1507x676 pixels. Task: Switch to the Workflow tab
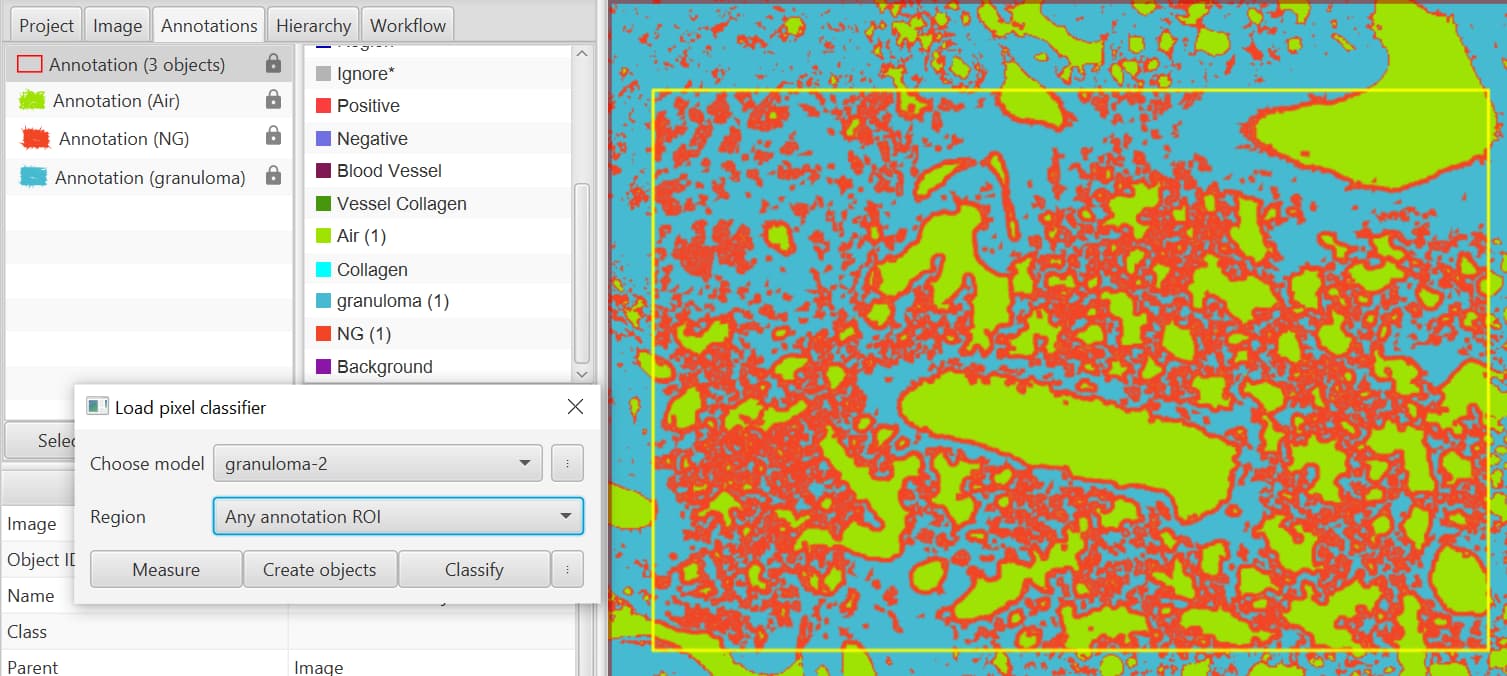tap(407, 23)
